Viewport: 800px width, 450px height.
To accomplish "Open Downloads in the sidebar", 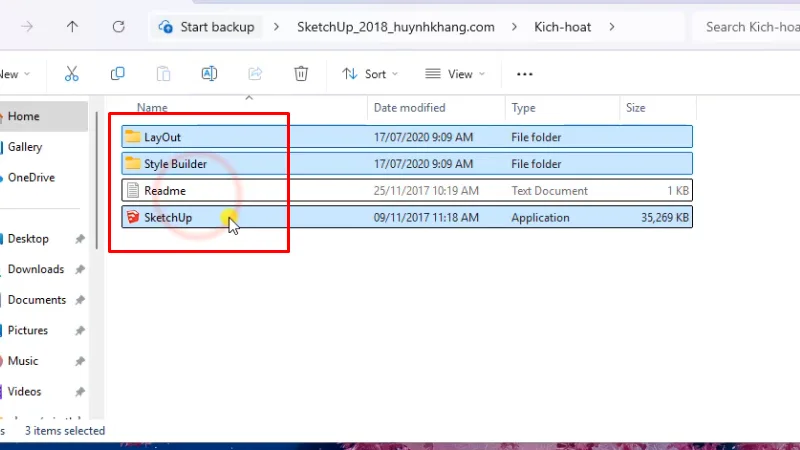I will (35, 269).
